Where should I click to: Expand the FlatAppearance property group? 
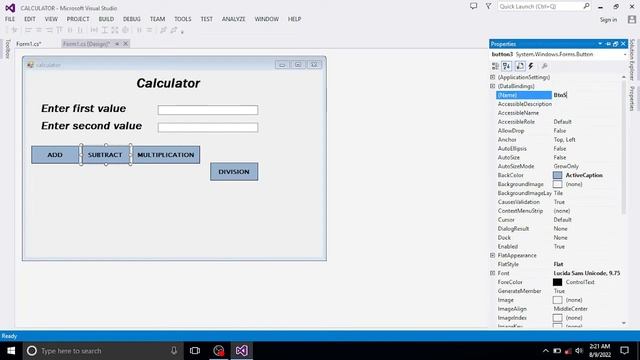click(x=493, y=255)
